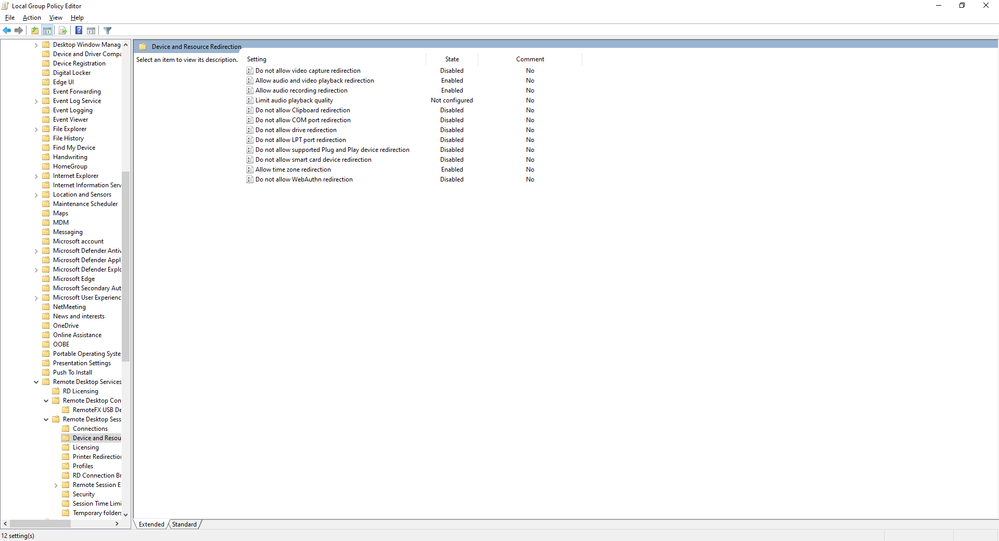Click policy icon beside 'Do not allow video capture redirection'
This screenshot has width=999, height=541.
pyautogui.click(x=250, y=71)
